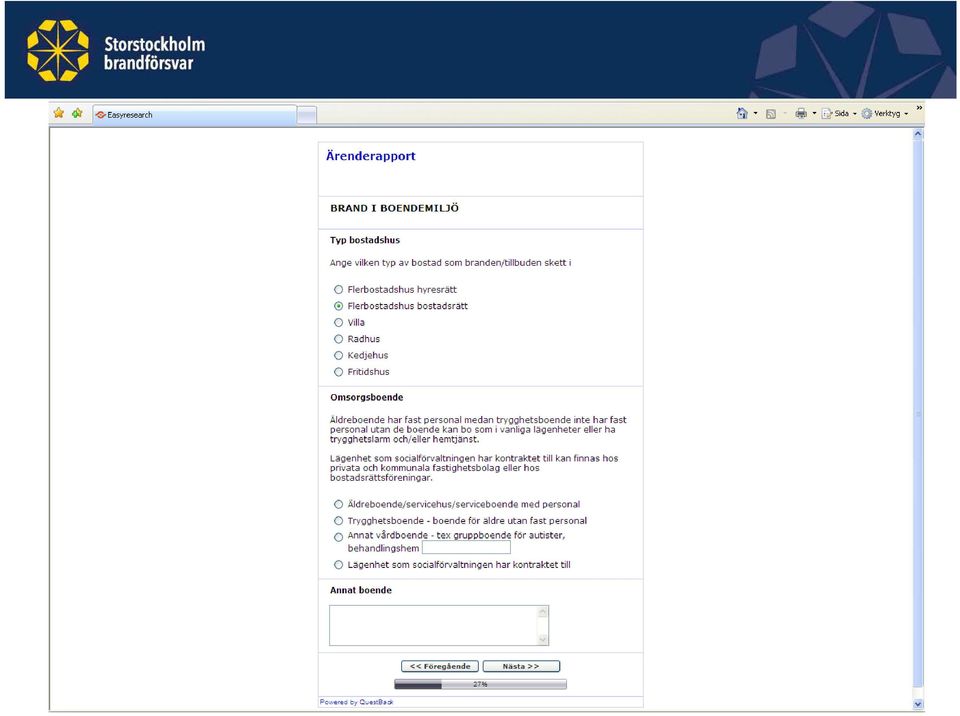Expand the Home button dropdown arrow
This screenshot has height=716, width=960.
[x=756, y=113]
